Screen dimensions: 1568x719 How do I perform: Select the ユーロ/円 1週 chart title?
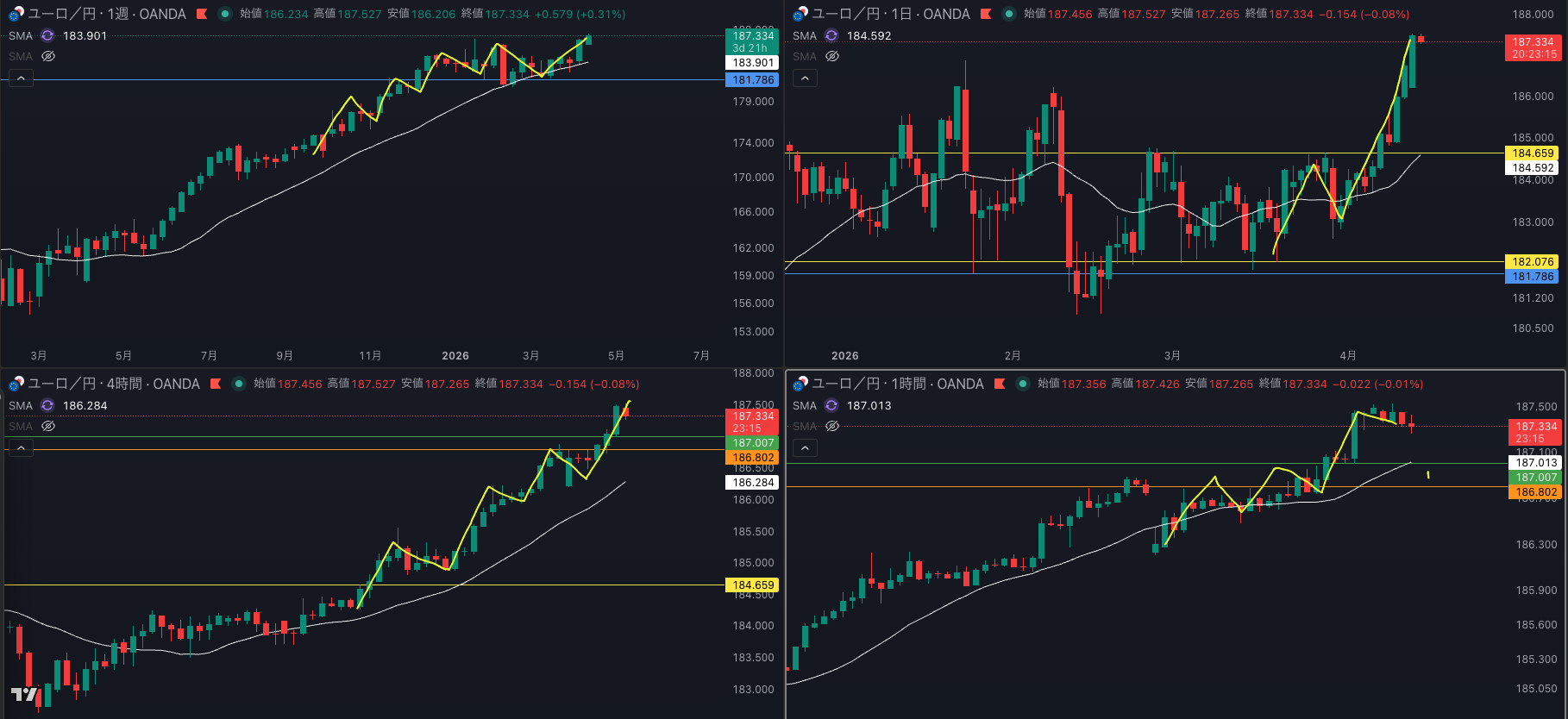pos(107,14)
